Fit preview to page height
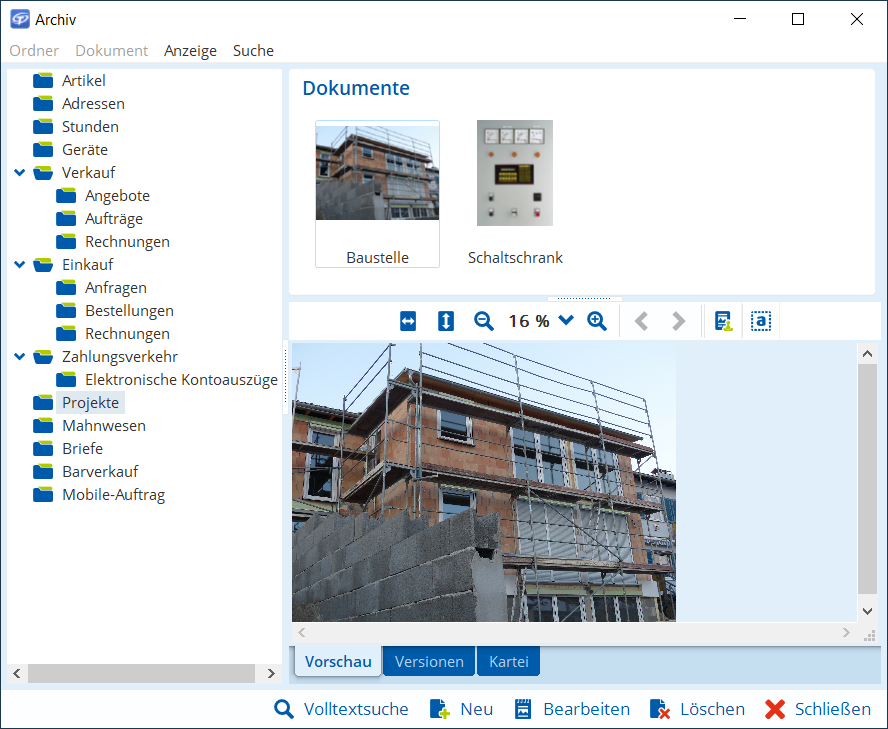The image size is (888, 729). (446, 321)
